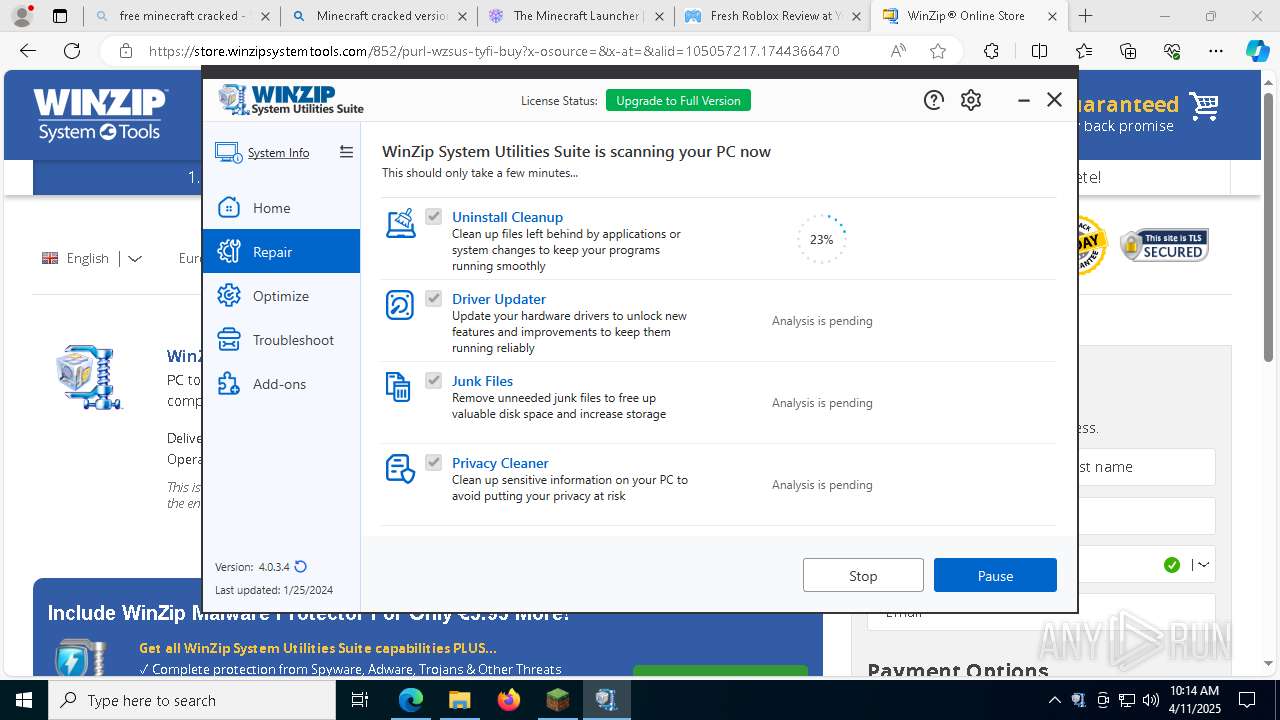Open Firefox from the taskbar
This screenshot has height=720, width=1280.
click(509, 700)
